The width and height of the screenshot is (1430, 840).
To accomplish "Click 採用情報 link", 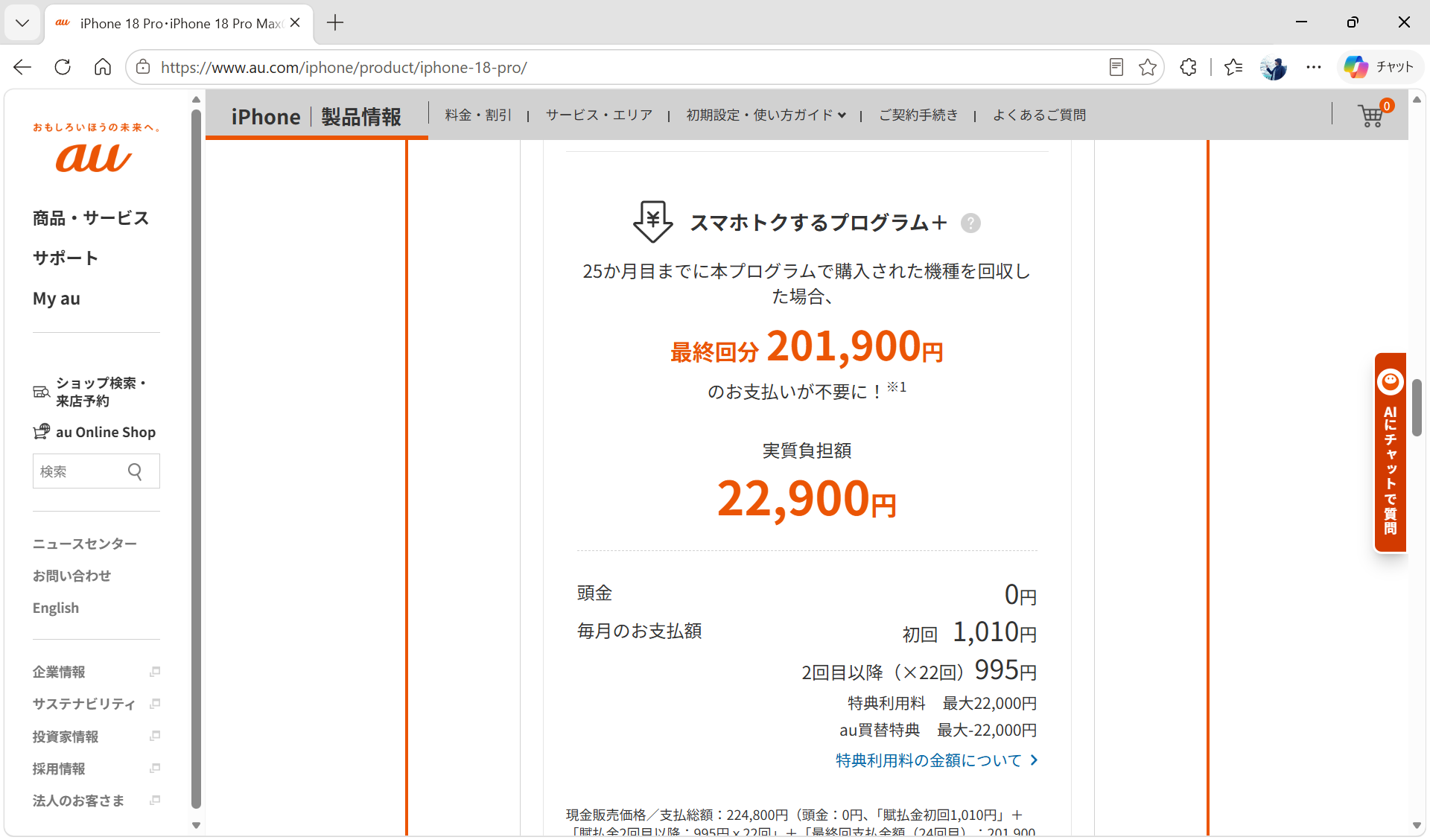I will (x=59, y=768).
